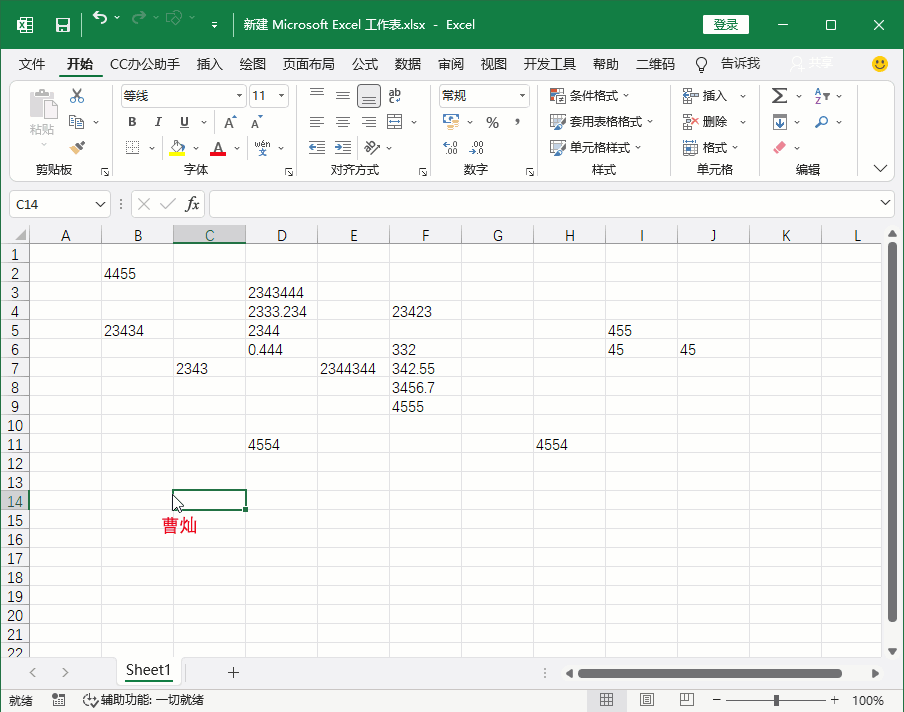Viewport: 904px width, 712px height.
Task: Click the Find magnifier icon
Action: coord(822,122)
